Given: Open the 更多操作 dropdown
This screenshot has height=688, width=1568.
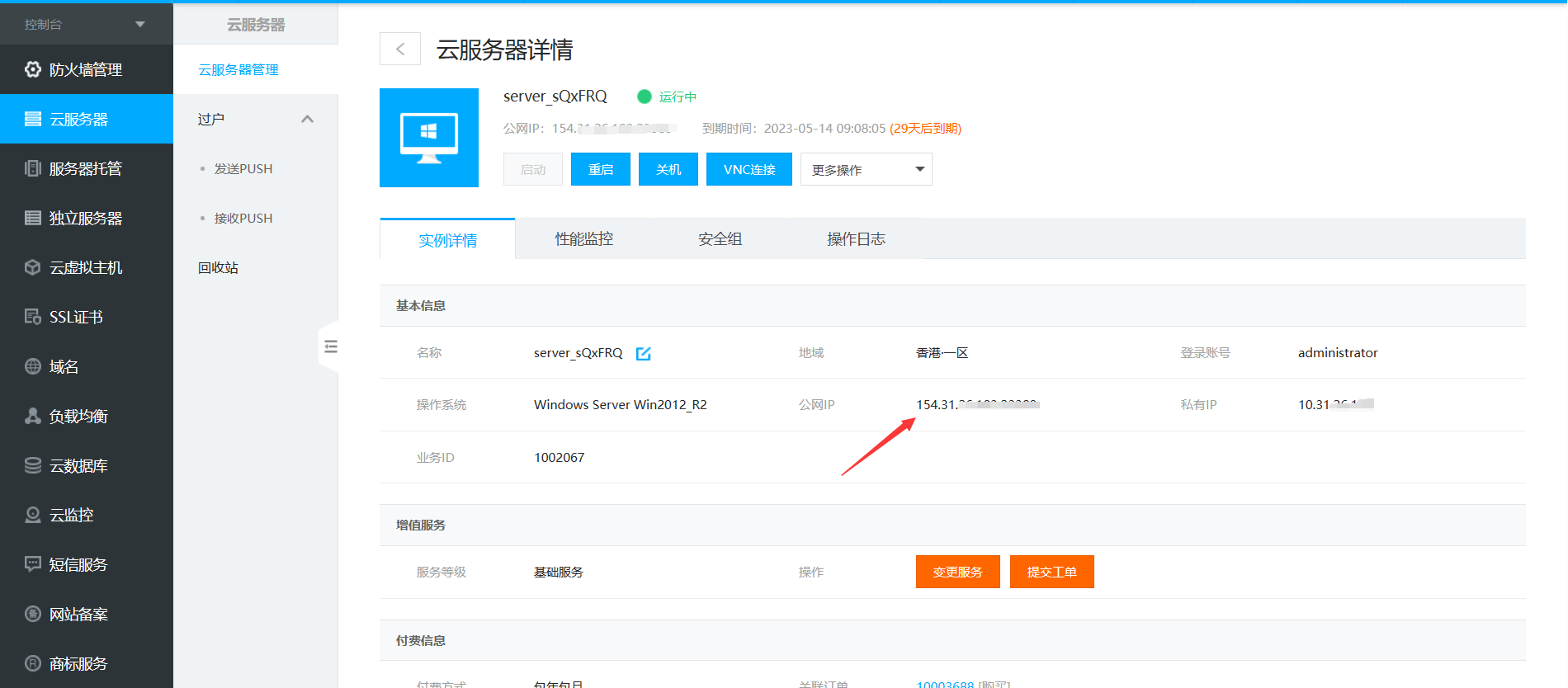Looking at the screenshot, I should point(867,169).
